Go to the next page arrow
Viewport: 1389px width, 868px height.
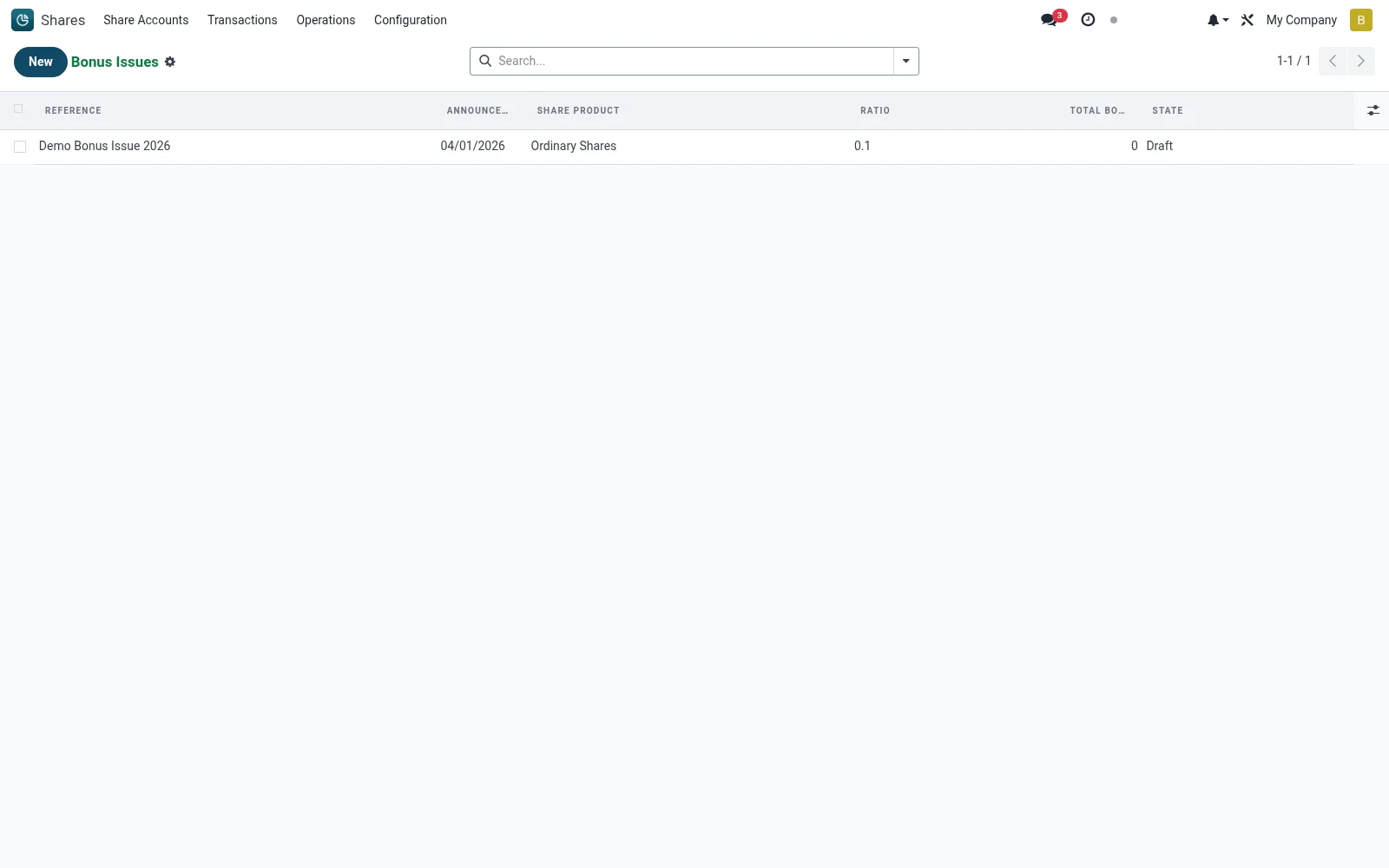point(1360,61)
